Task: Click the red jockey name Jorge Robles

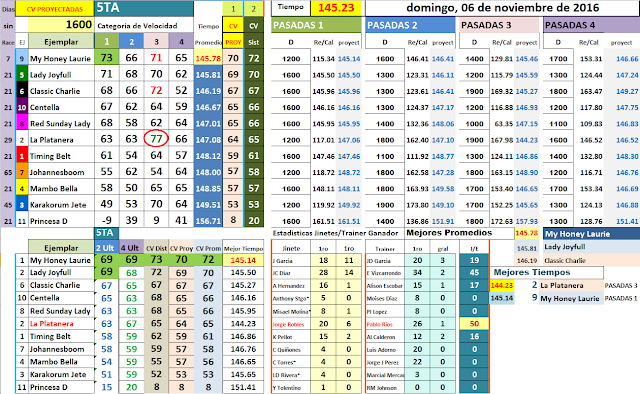Action: tap(289, 324)
